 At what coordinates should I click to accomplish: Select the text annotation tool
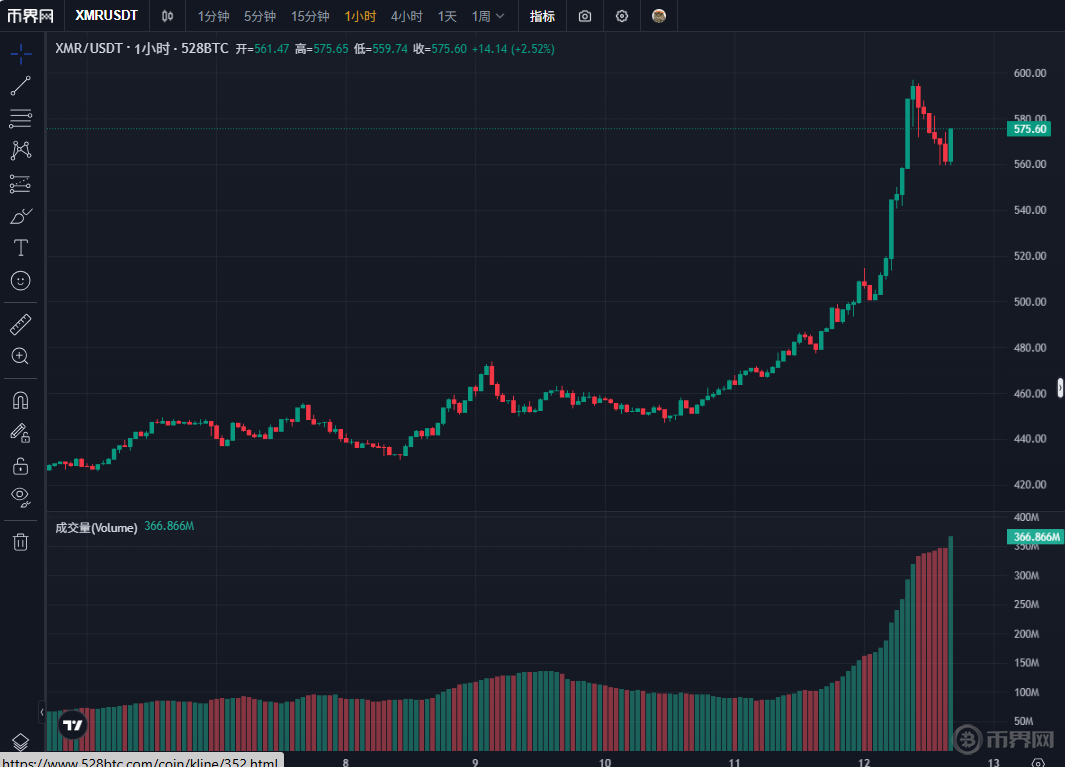[20, 248]
